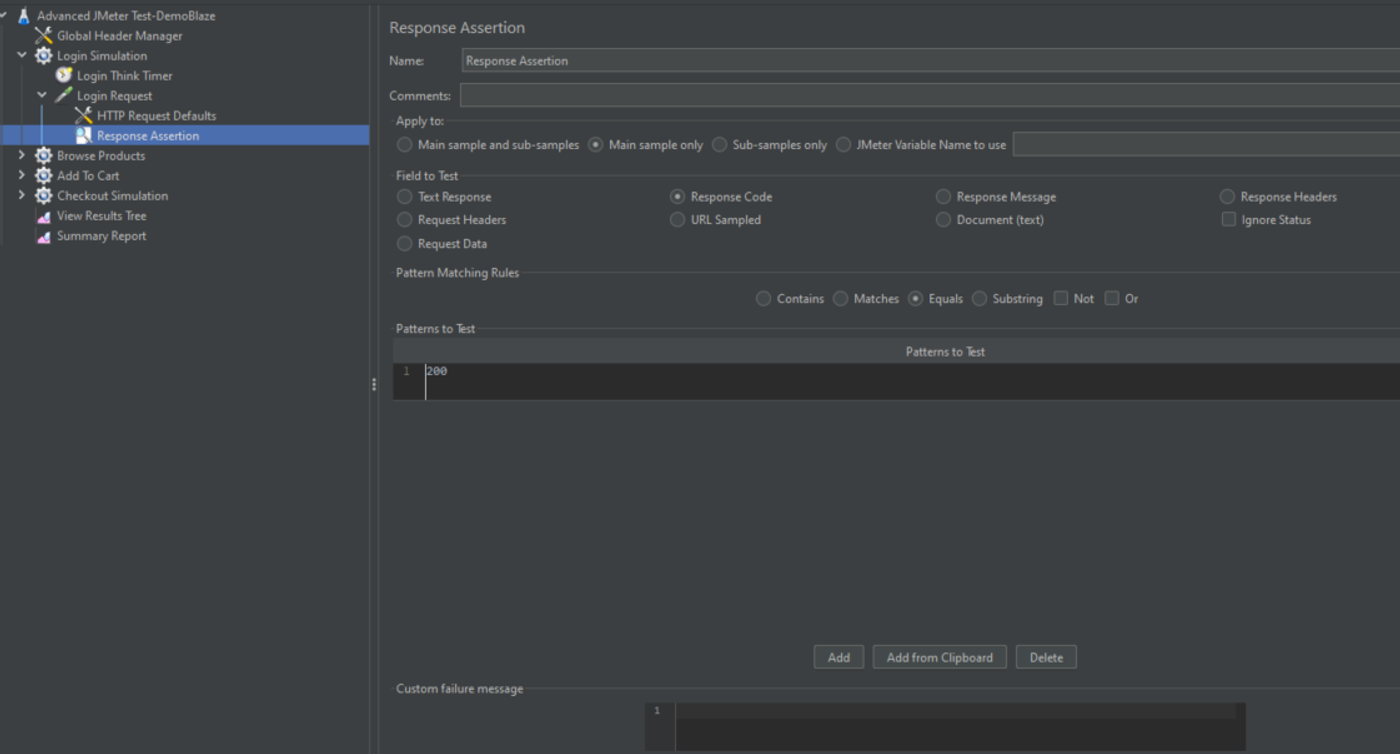This screenshot has width=1400, height=754.
Task: Click the Add from Clipboard button
Action: click(x=940, y=658)
